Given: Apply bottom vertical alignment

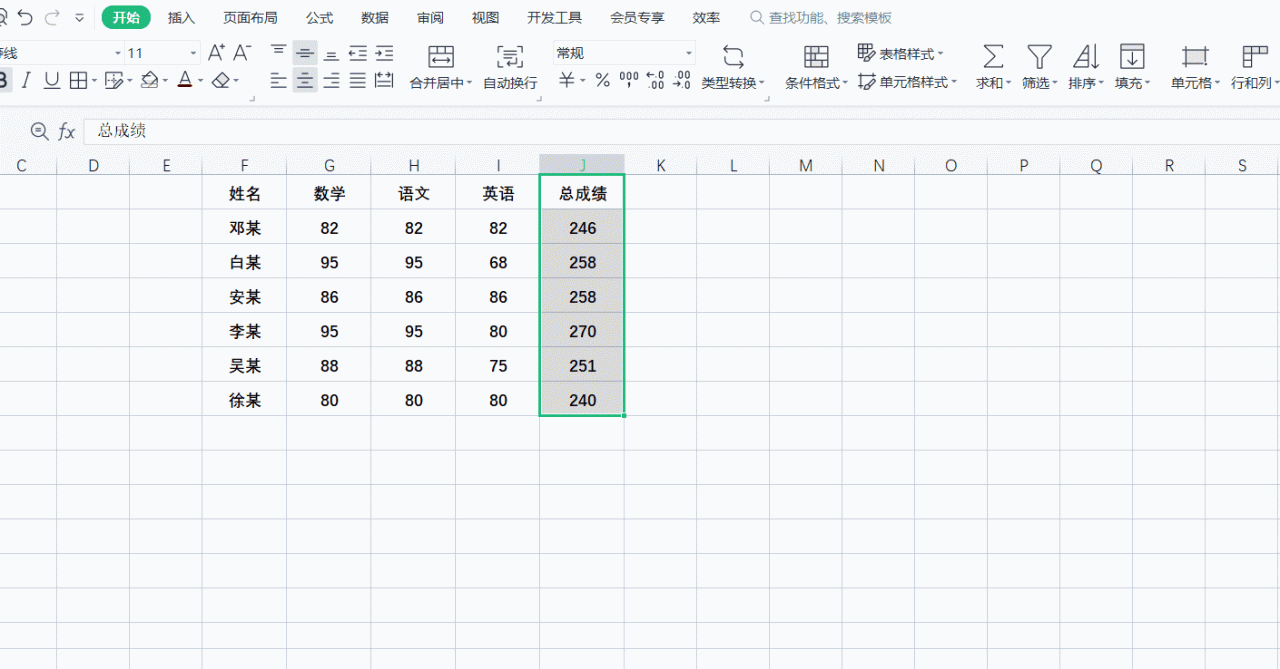Looking at the screenshot, I should [x=331, y=53].
